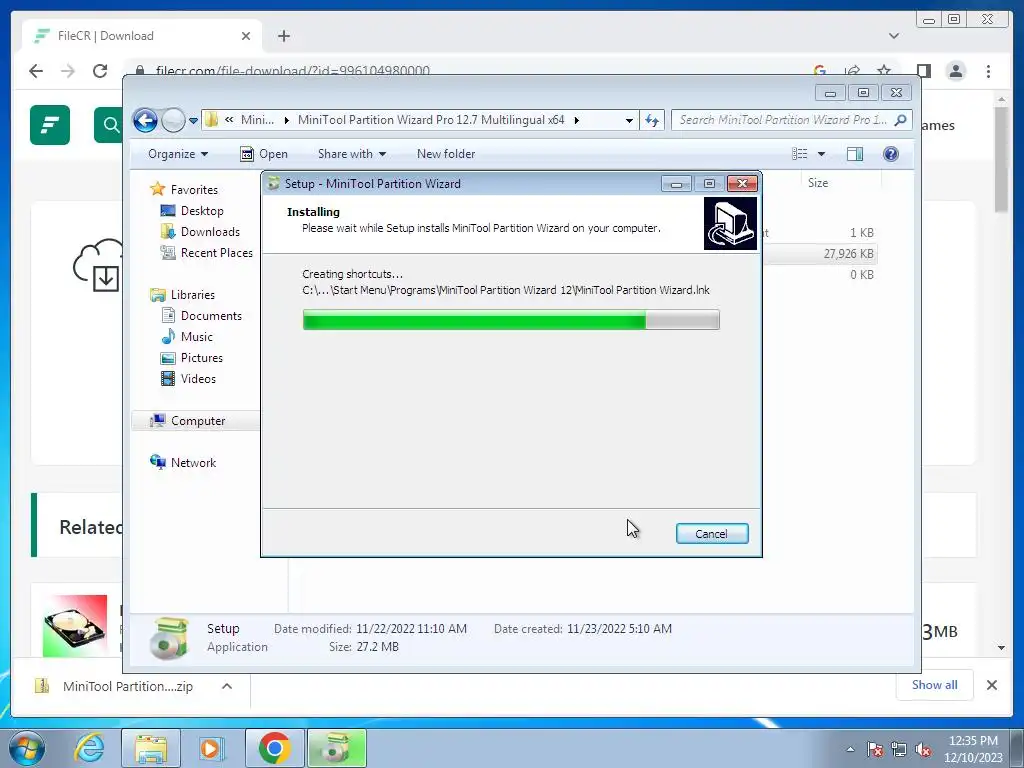Screen dimensions: 1024x768
Task: Select Network in the navigation pane
Action: tap(193, 463)
